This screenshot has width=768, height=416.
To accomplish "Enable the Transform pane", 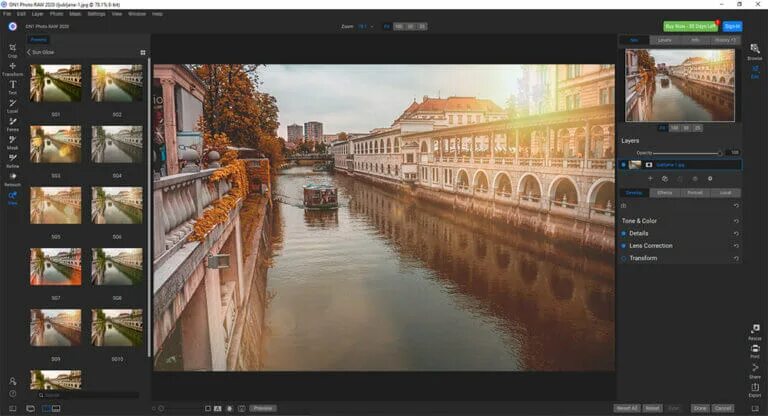I will pos(624,258).
